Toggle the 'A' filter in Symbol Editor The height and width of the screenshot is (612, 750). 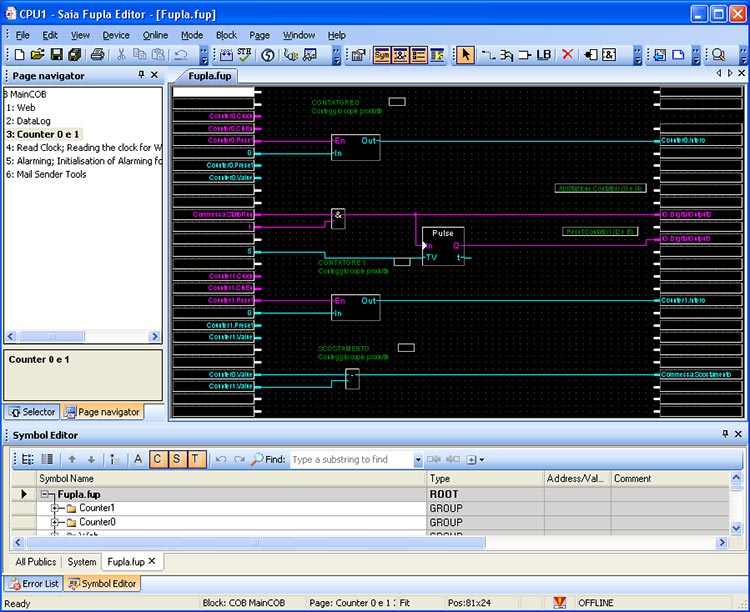[x=138, y=459]
